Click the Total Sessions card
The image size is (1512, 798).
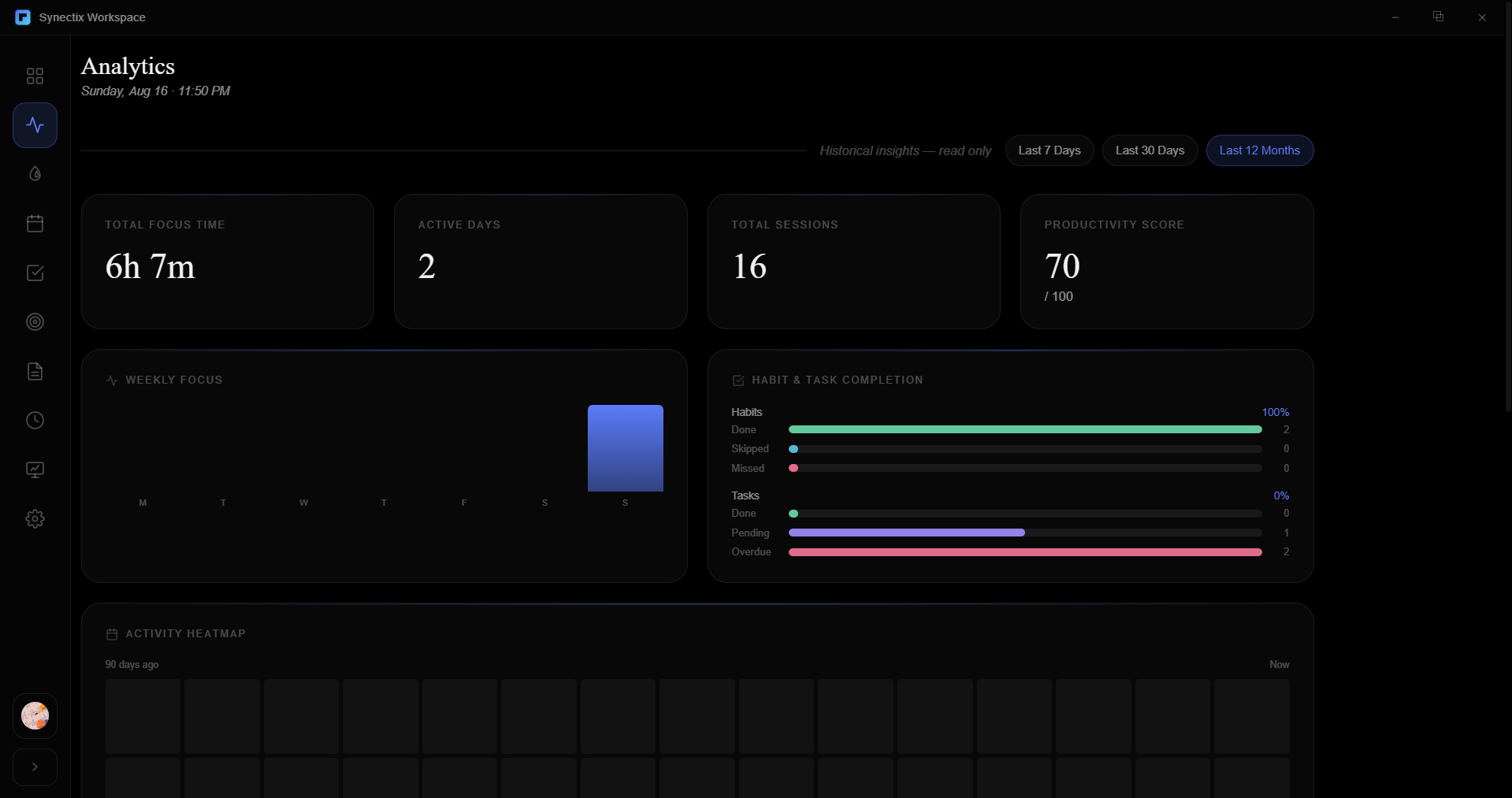pyautogui.click(x=853, y=262)
